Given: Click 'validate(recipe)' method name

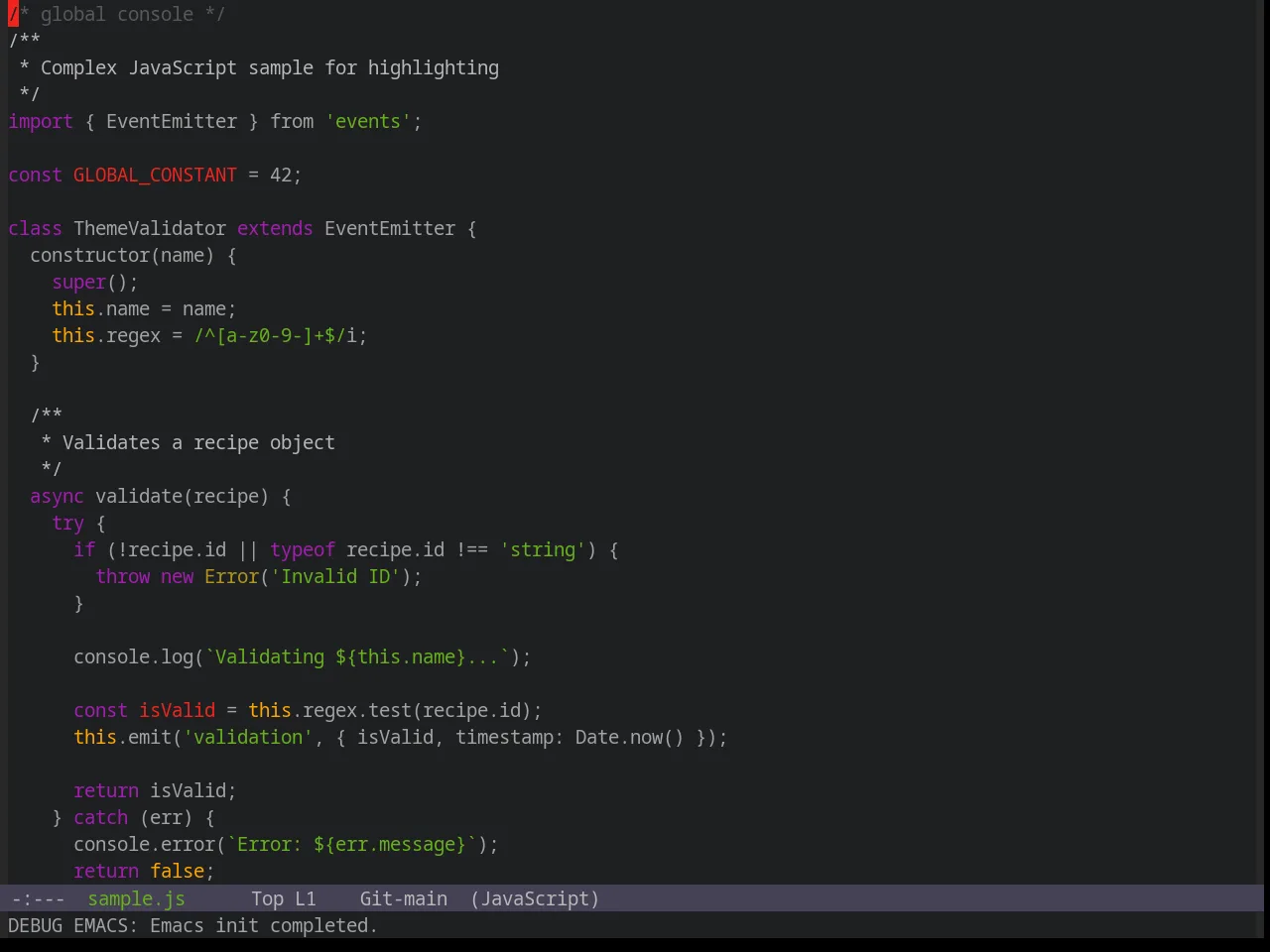Looking at the screenshot, I should point(182,496).
